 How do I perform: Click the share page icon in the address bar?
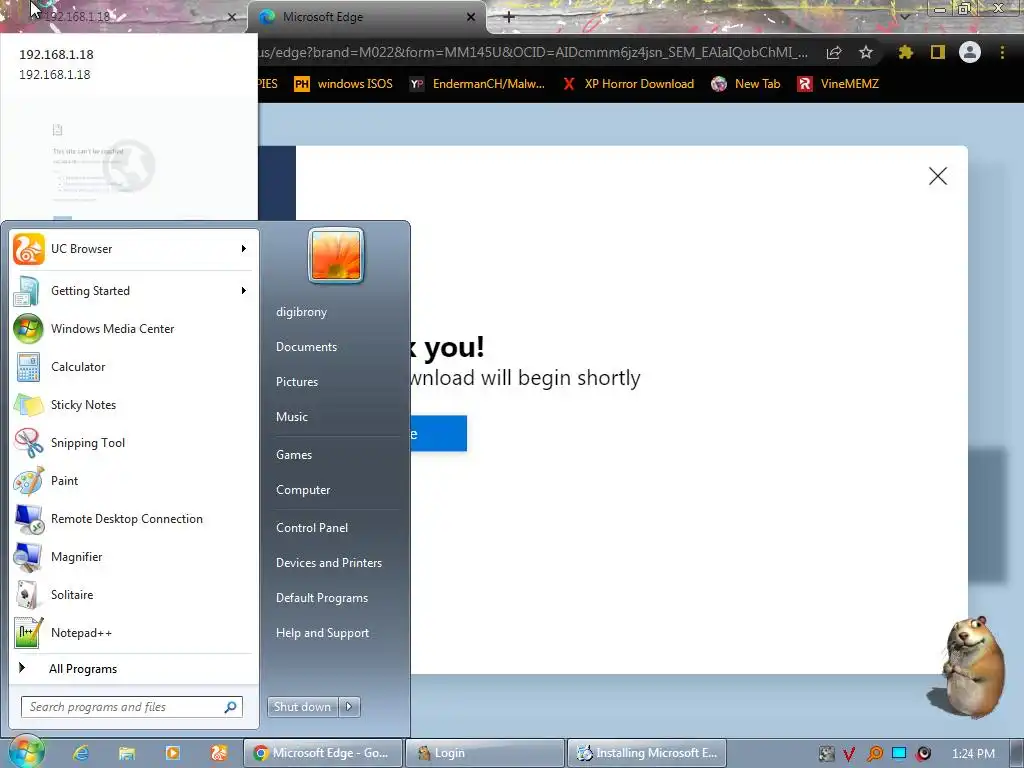[x=834, y=53]
